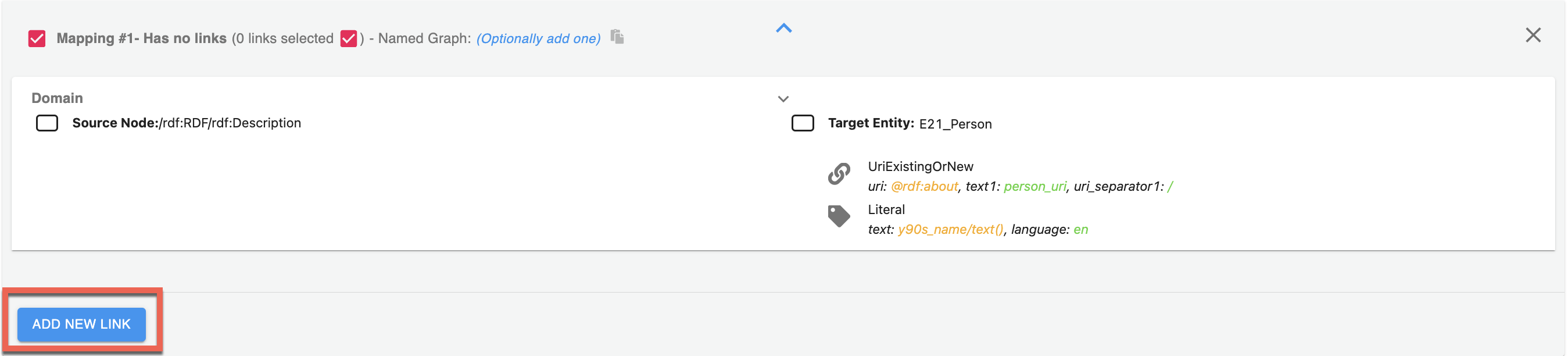Click the person_uri text1 value
Image resolution: width=1568 pixels, height=356 pixels.
1034,187
